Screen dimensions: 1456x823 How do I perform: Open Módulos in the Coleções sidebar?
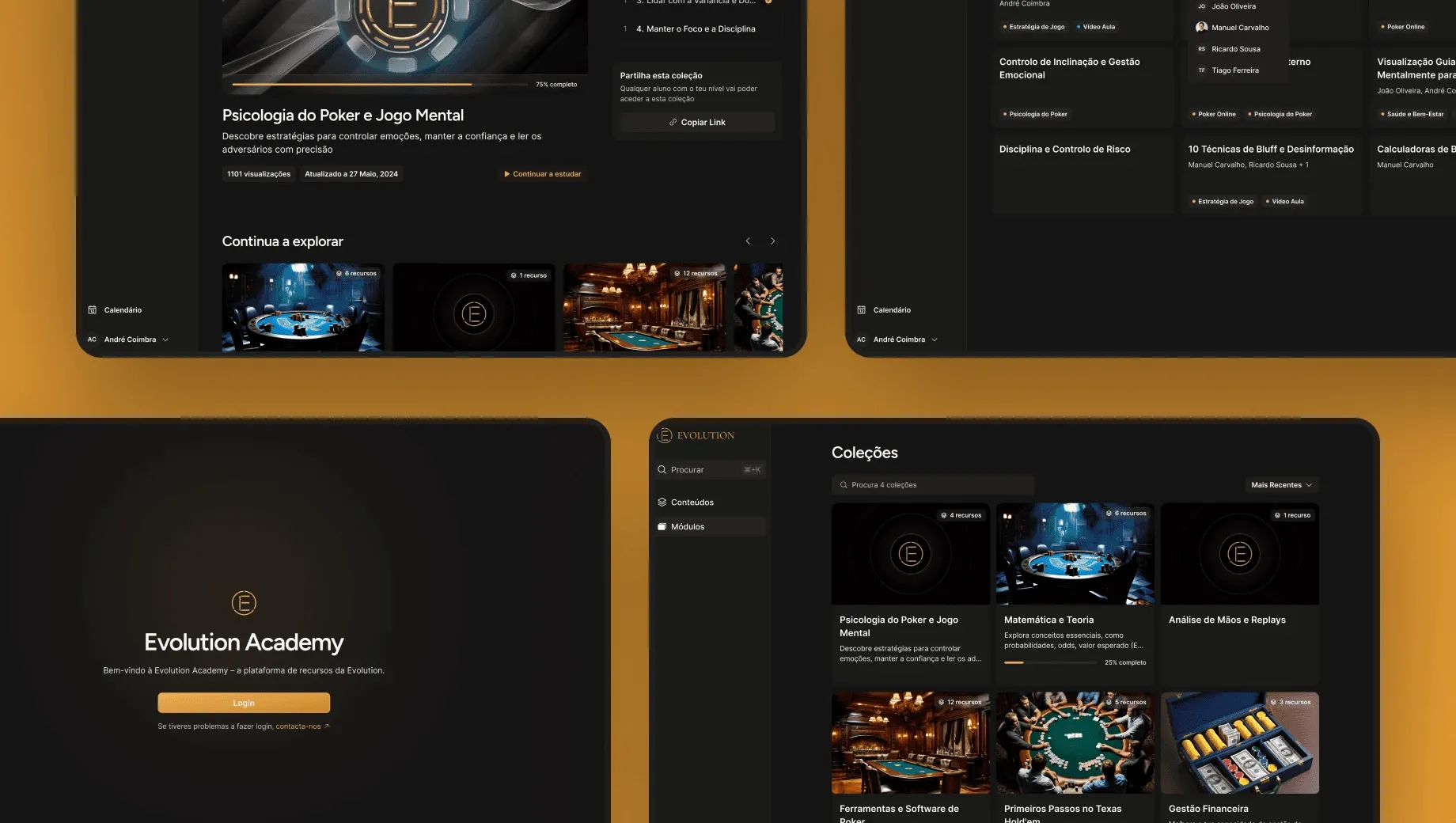click(711, 527)
